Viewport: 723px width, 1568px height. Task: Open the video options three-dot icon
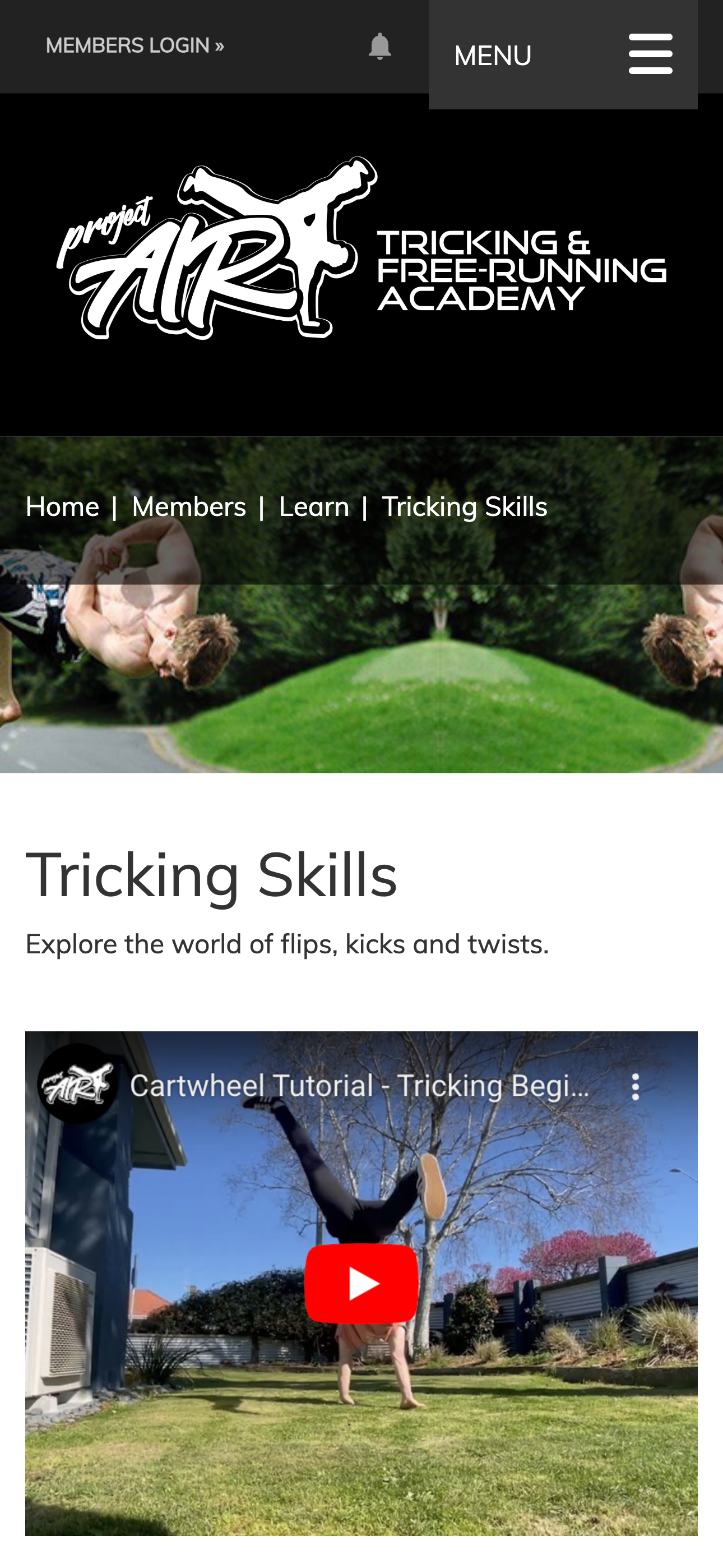[x=636, y=1086]
